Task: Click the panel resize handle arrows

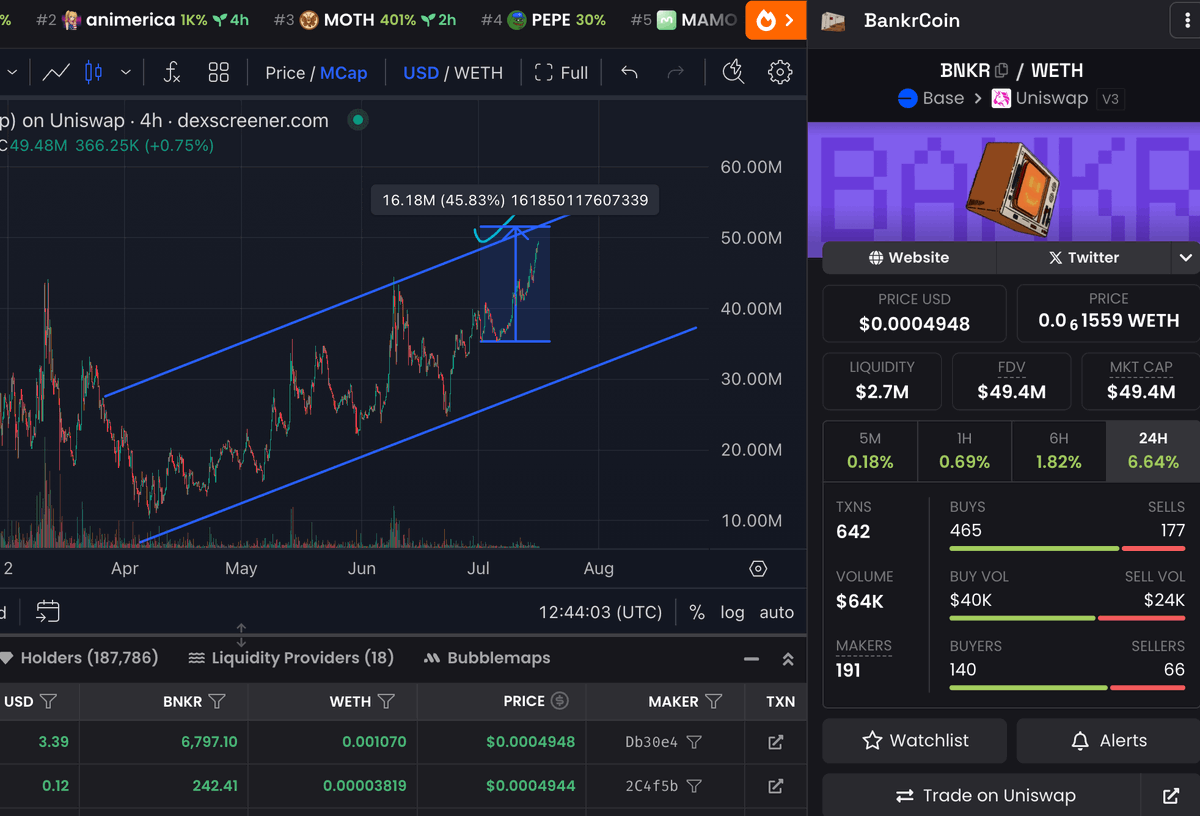Action: pyautogui.click(x=241, y=635)
